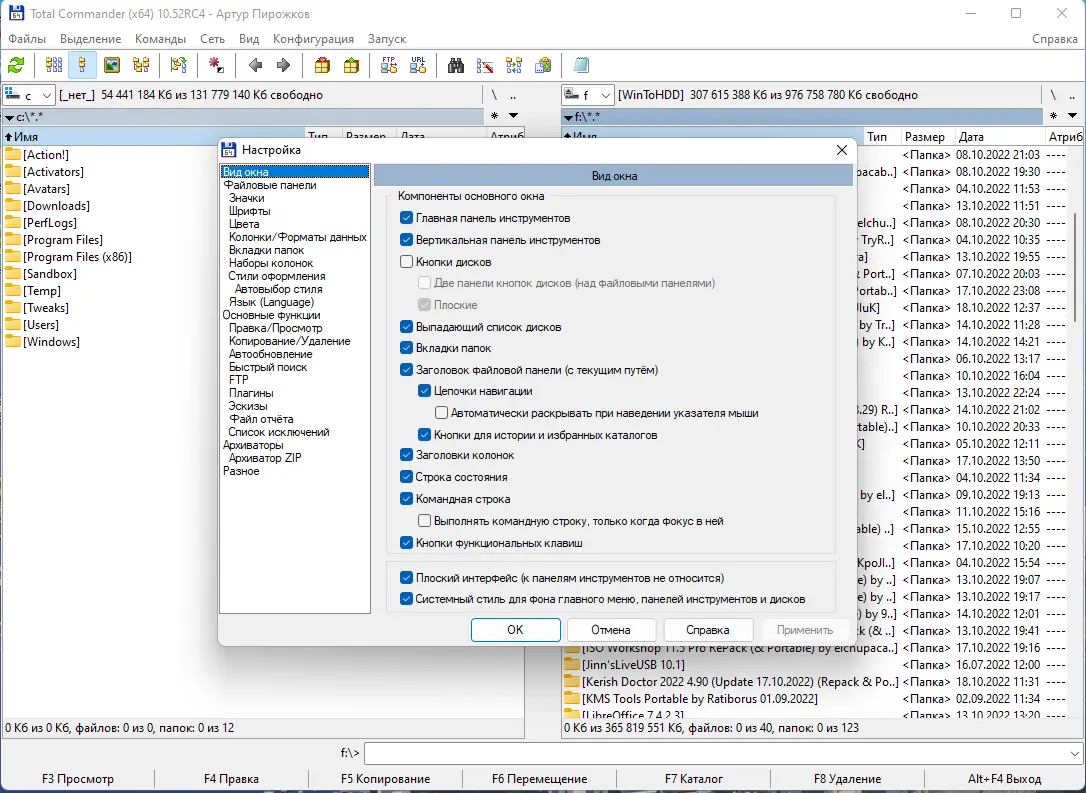This screenshot has width=1086, height=793.
Task: Click the 'c:\*.*' left panel path header
Action: tap(243, 116)
